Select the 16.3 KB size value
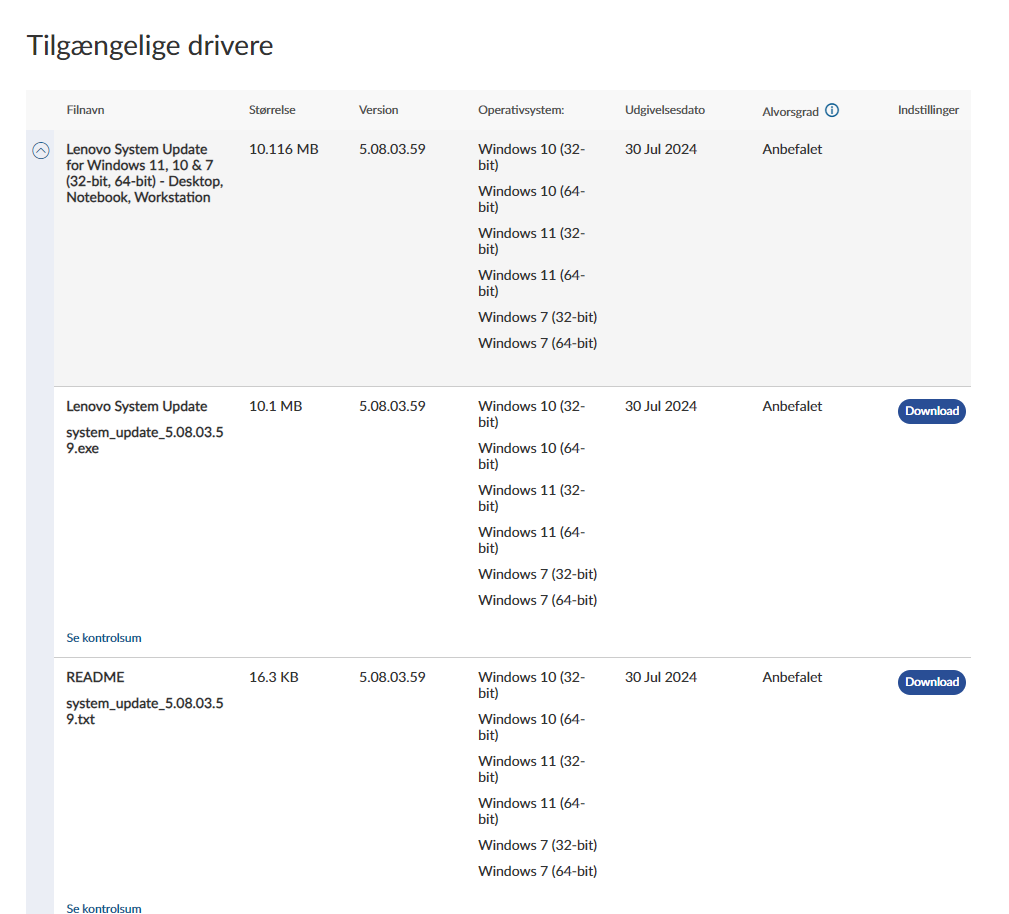This screenshot has width=1009, height=914. [273, 677]
